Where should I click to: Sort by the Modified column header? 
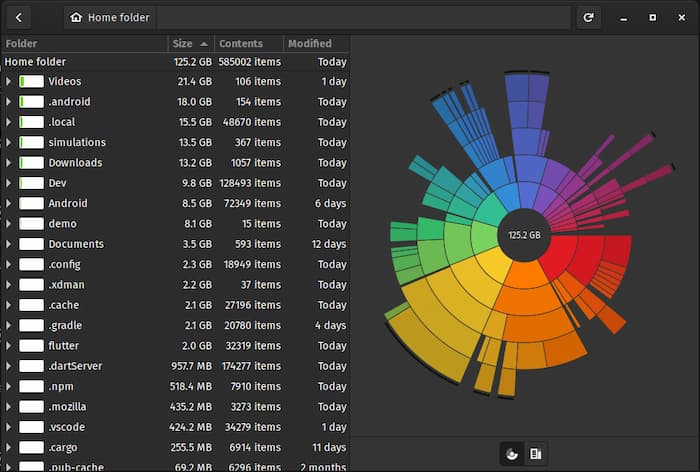click(310, 44)
